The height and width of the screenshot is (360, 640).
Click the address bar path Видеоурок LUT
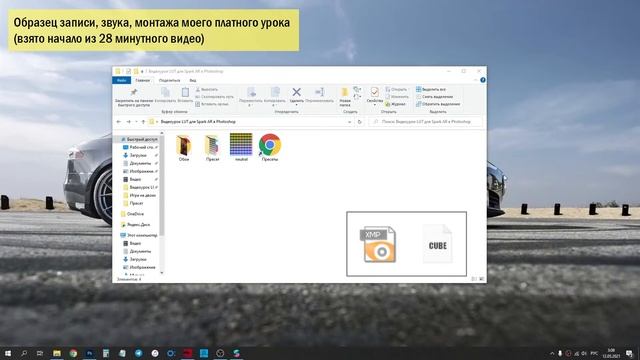[198, 122]
